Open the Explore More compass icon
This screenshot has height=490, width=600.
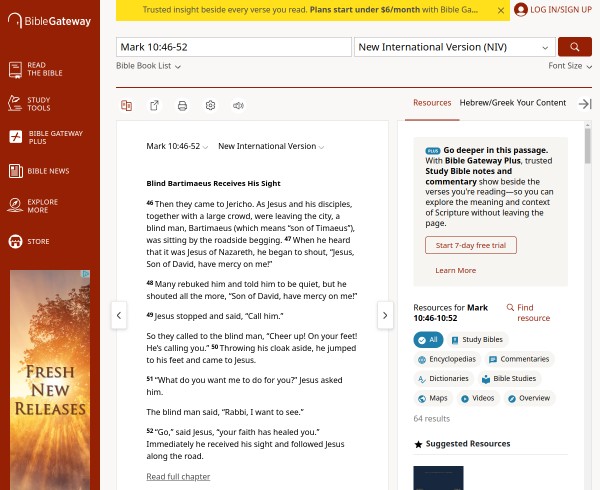click(15, 205)
